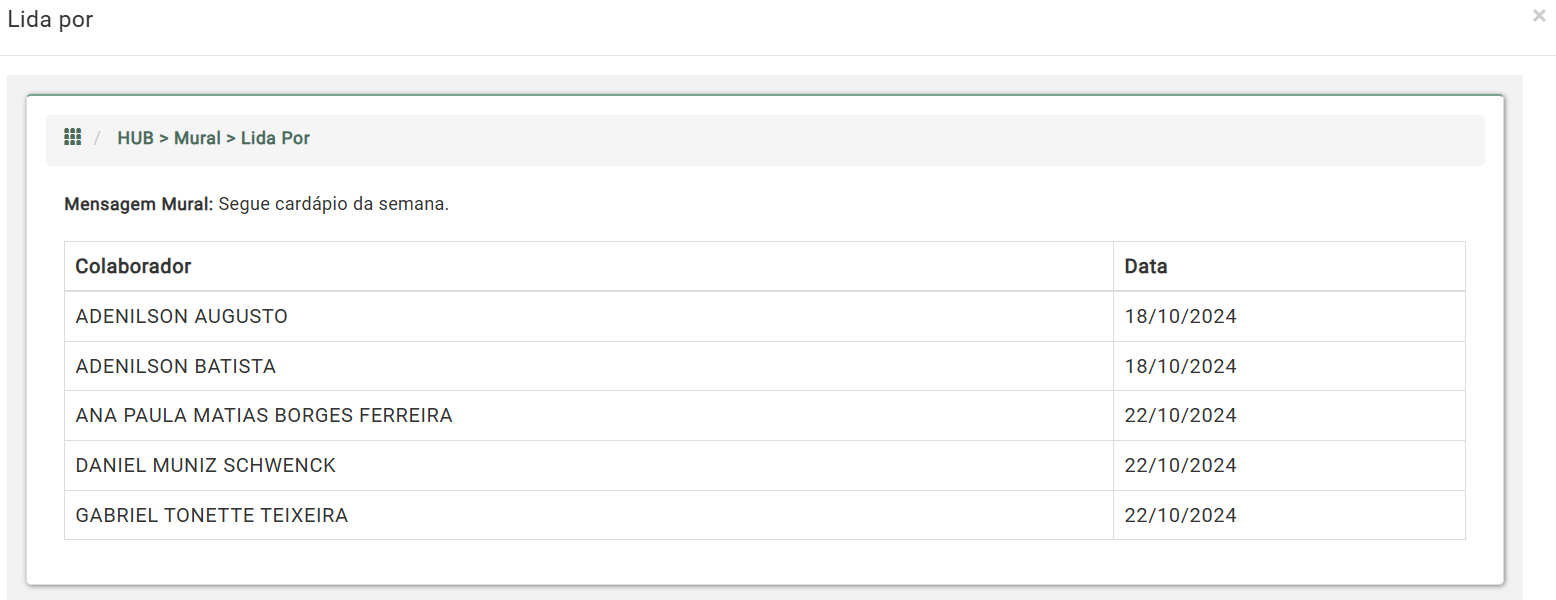Screen dimensions: 1556x600
Task: Click the 18/10/2024 date for Adenilson Batista
Action: point(1180,366)
